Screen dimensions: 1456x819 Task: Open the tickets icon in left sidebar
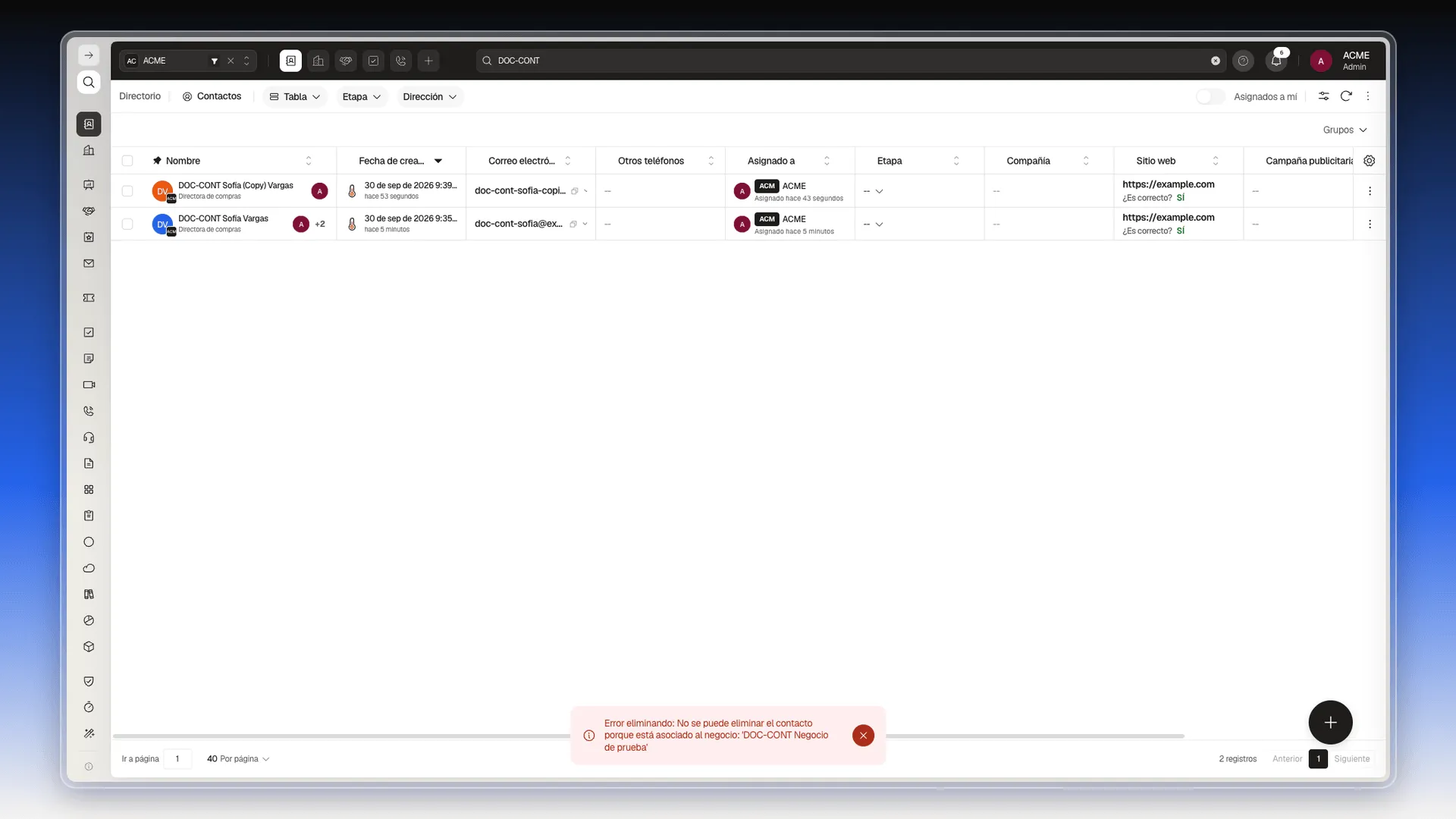(x=89, y=298)
